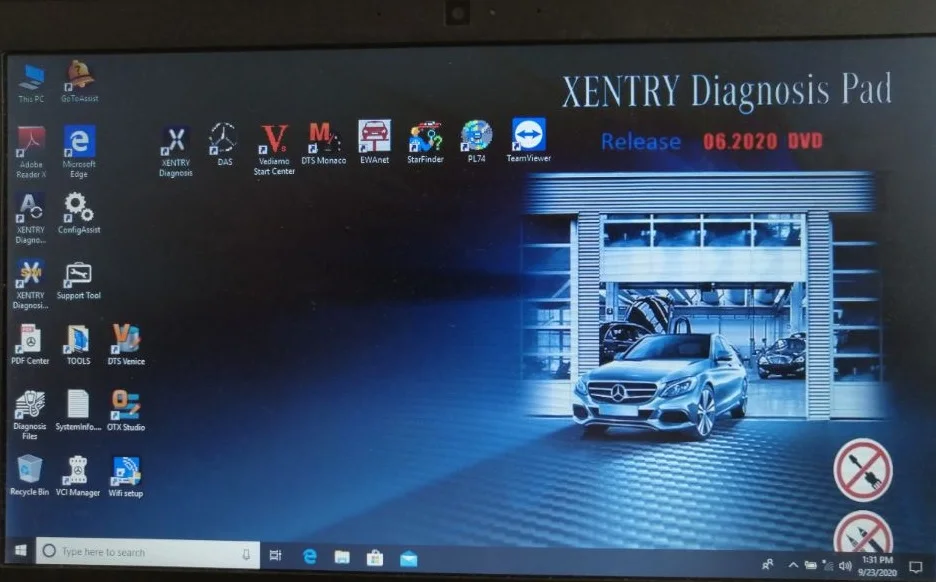936x582 pixels.
Task: Launch OTX Studio shortcut
Action: 125,410
